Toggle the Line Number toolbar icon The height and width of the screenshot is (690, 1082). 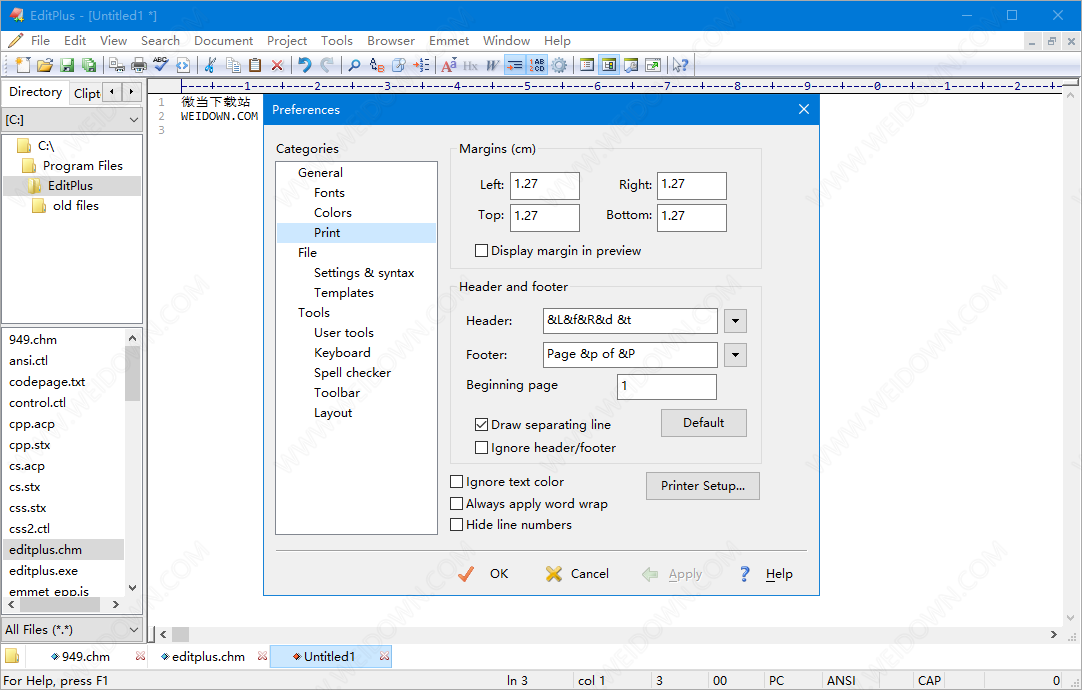(x=537, y=65)
